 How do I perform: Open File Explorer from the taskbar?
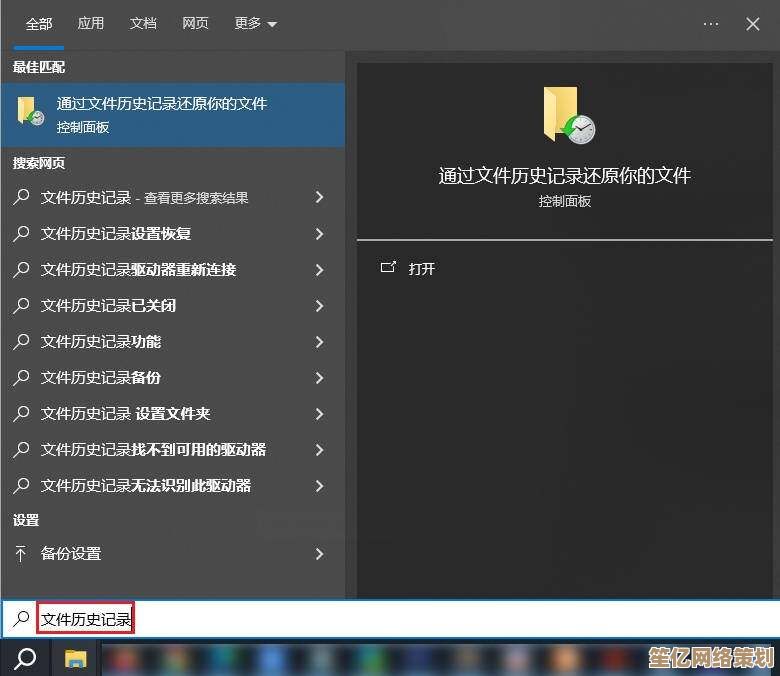tap(76, 658)
